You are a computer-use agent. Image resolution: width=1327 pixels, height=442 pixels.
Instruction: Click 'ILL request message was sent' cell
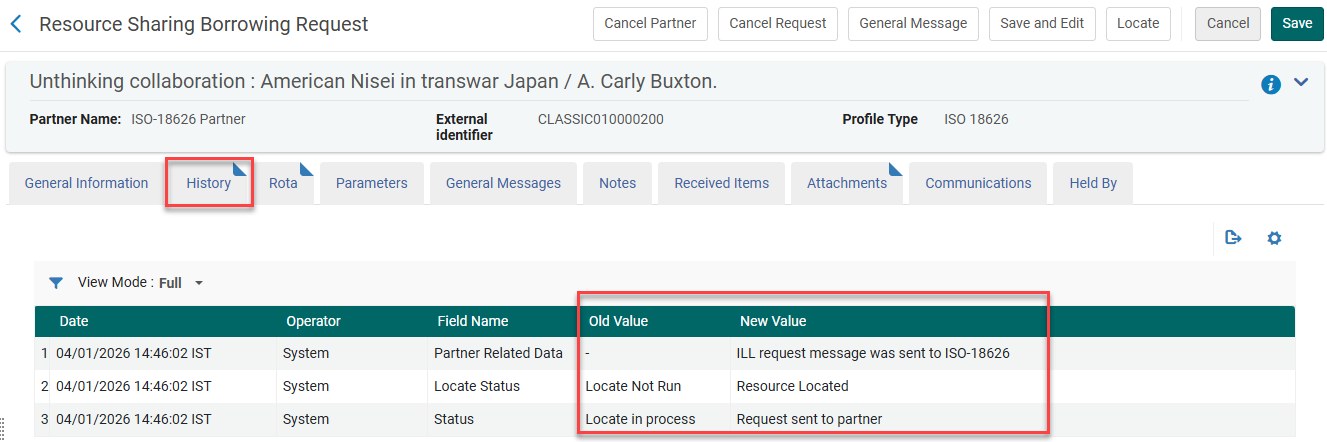pyautogui.click(x=873, y=353)
